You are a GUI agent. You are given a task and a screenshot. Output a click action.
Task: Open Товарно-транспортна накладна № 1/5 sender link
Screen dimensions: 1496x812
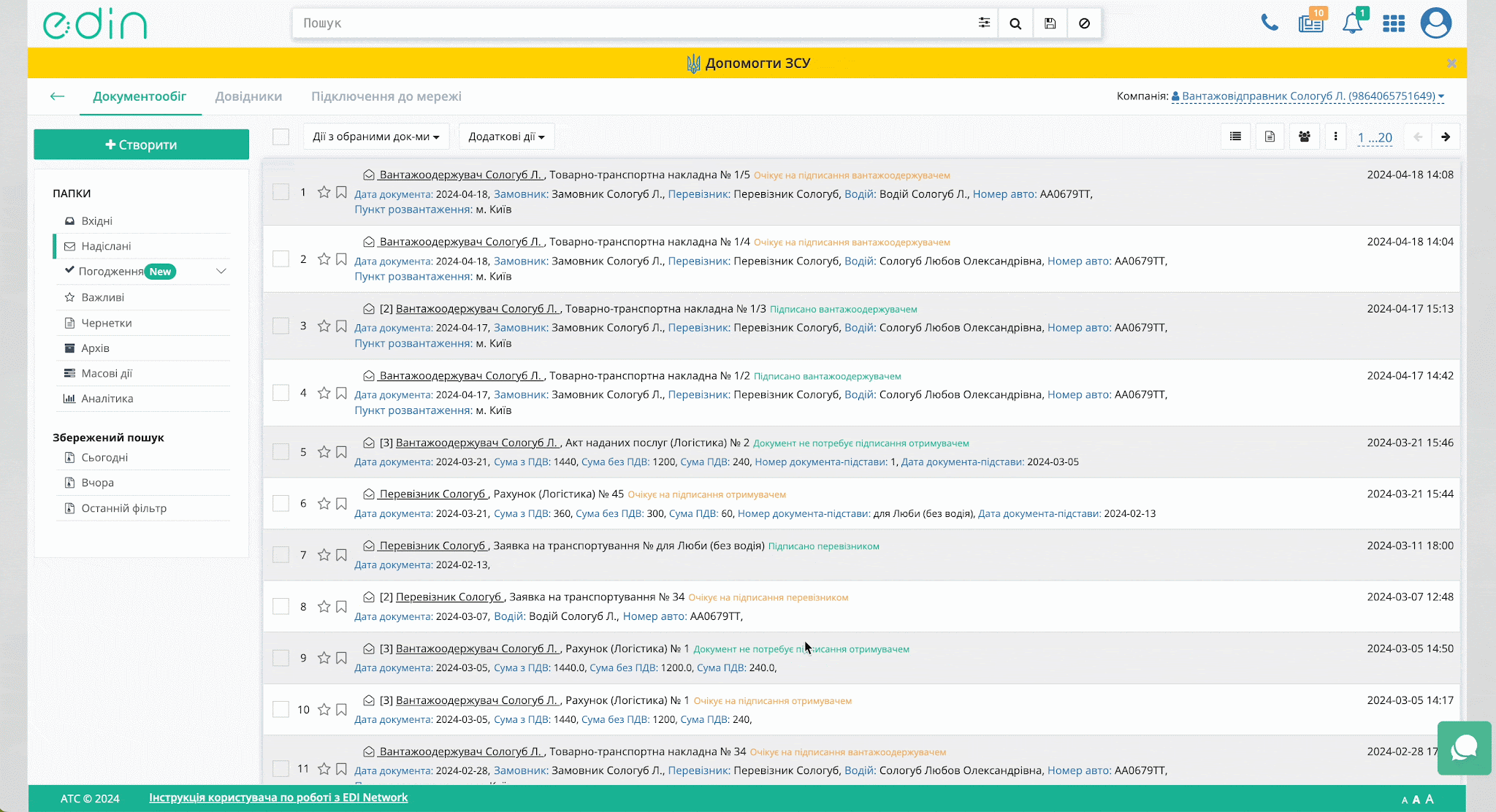460,175
